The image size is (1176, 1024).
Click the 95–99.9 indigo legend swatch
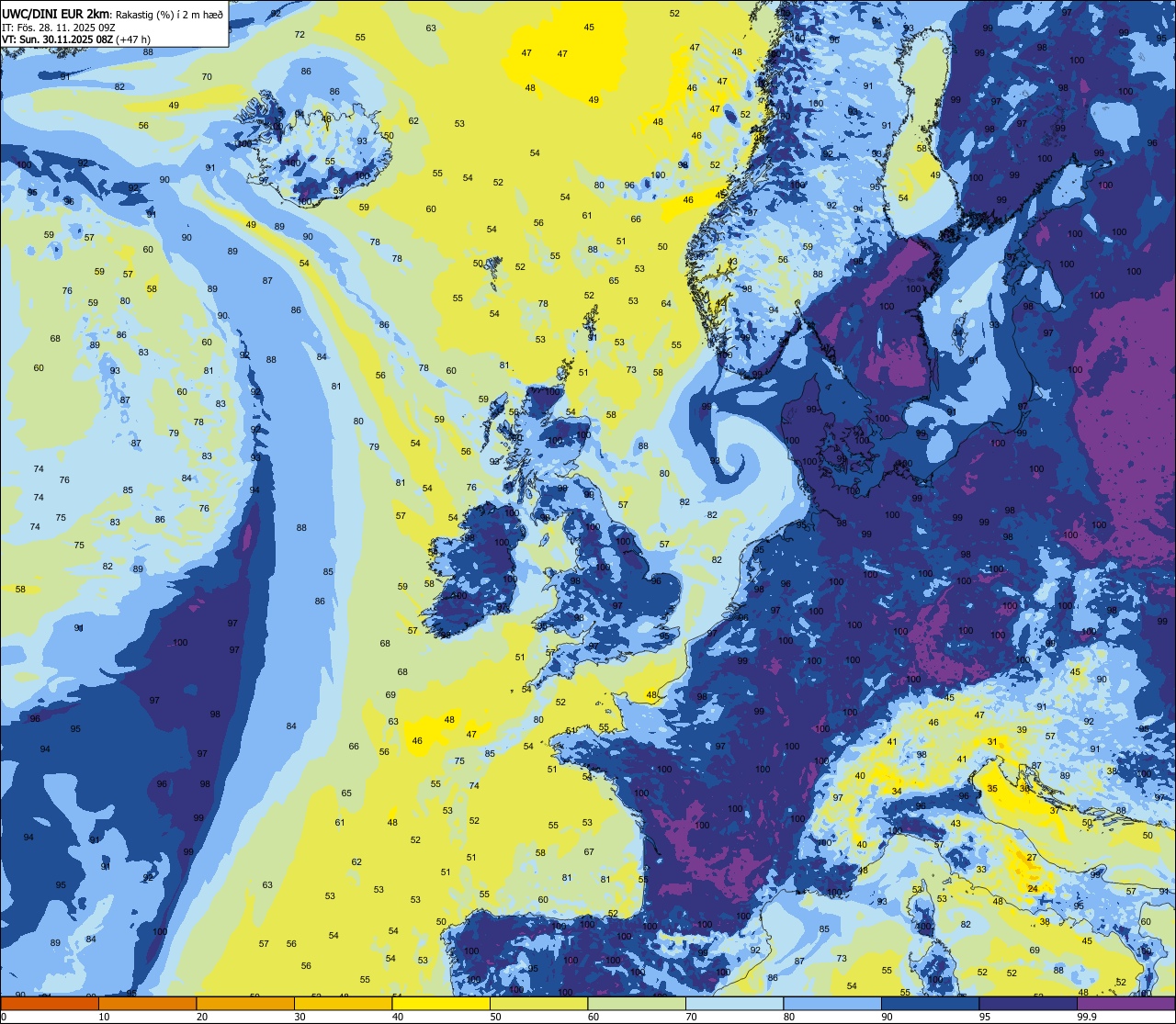[x=1028, y=1003]
